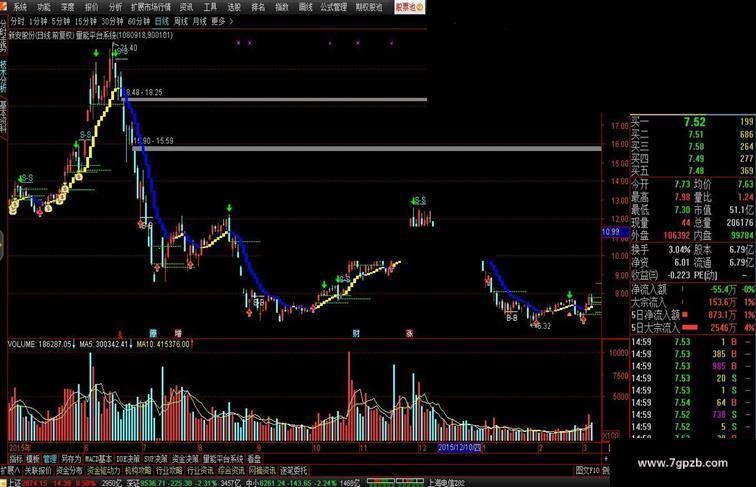Viewport: 756px width, 487px height.
Task: Open the 模板 template tab
Action: click(x=33, y=459)
